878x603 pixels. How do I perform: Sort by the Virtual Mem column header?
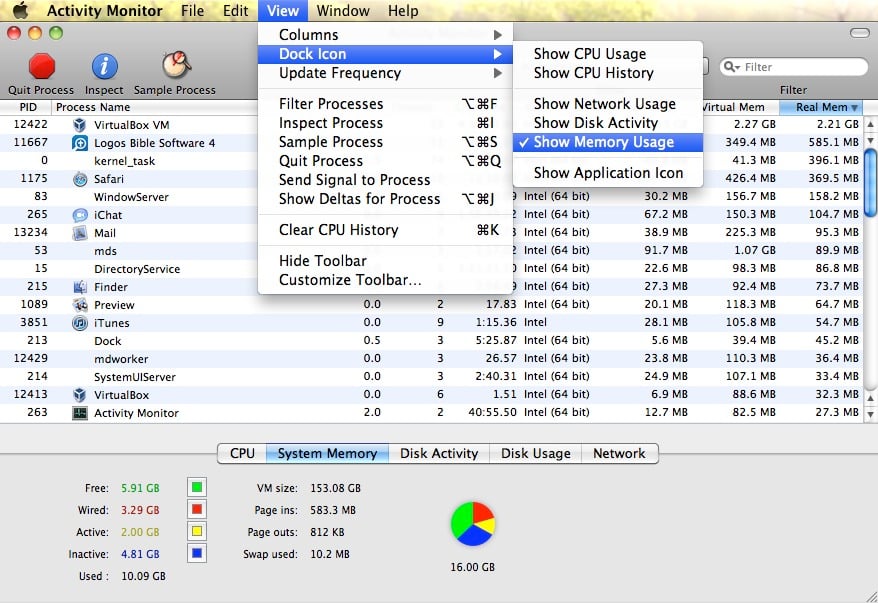click(740, 107)
